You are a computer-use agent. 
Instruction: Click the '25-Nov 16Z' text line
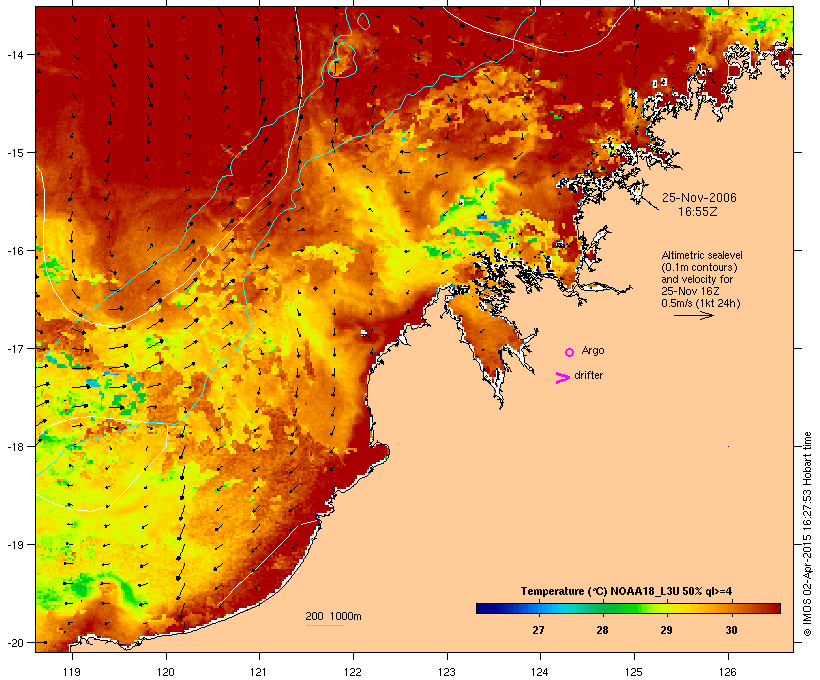690,291
